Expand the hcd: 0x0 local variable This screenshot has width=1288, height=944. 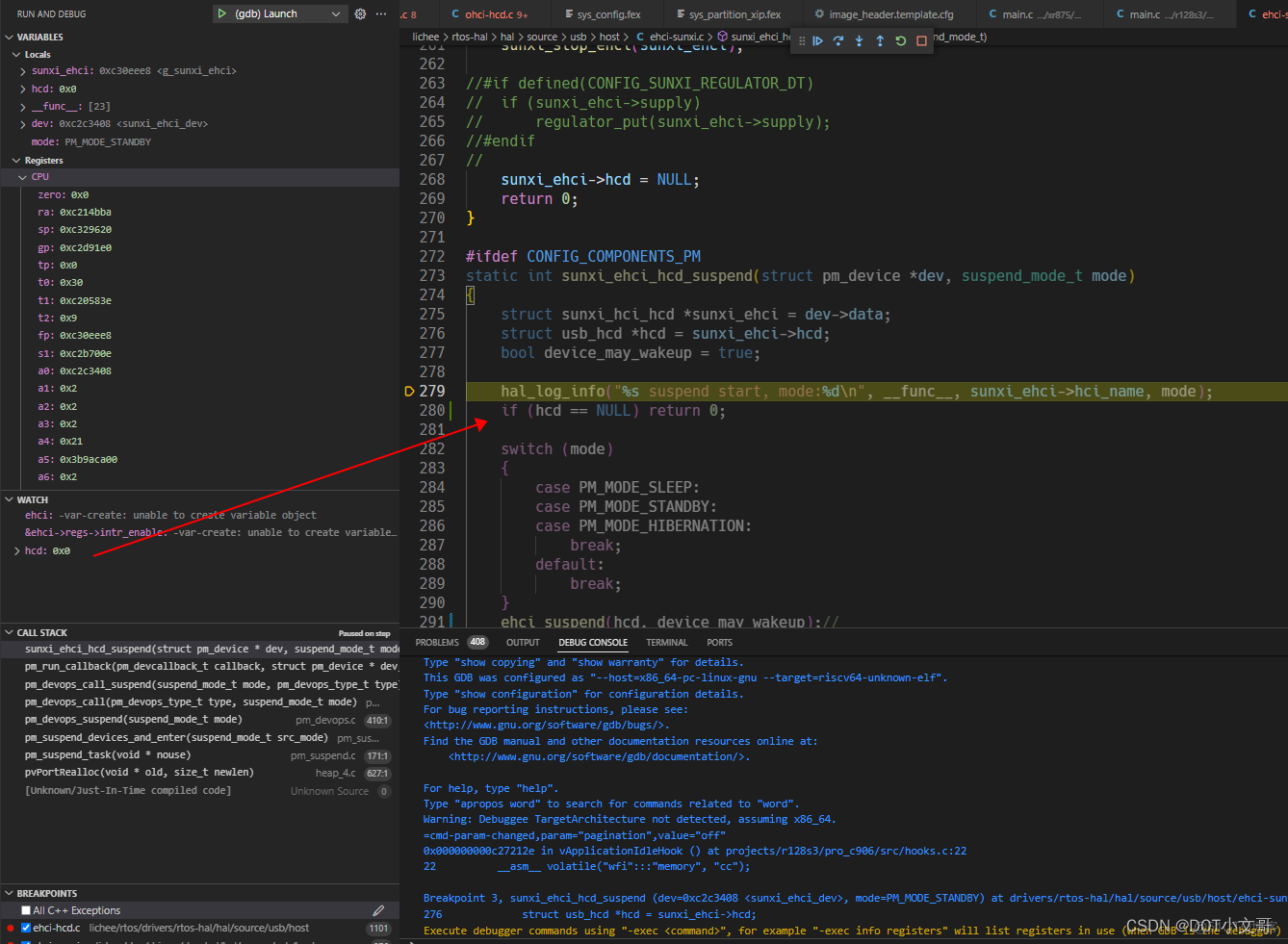click(23, 89)
